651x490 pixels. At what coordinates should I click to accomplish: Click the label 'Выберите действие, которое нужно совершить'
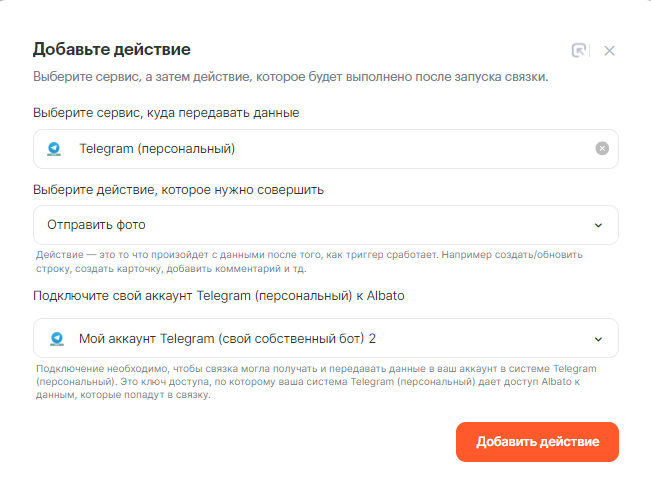pos(178,188)
